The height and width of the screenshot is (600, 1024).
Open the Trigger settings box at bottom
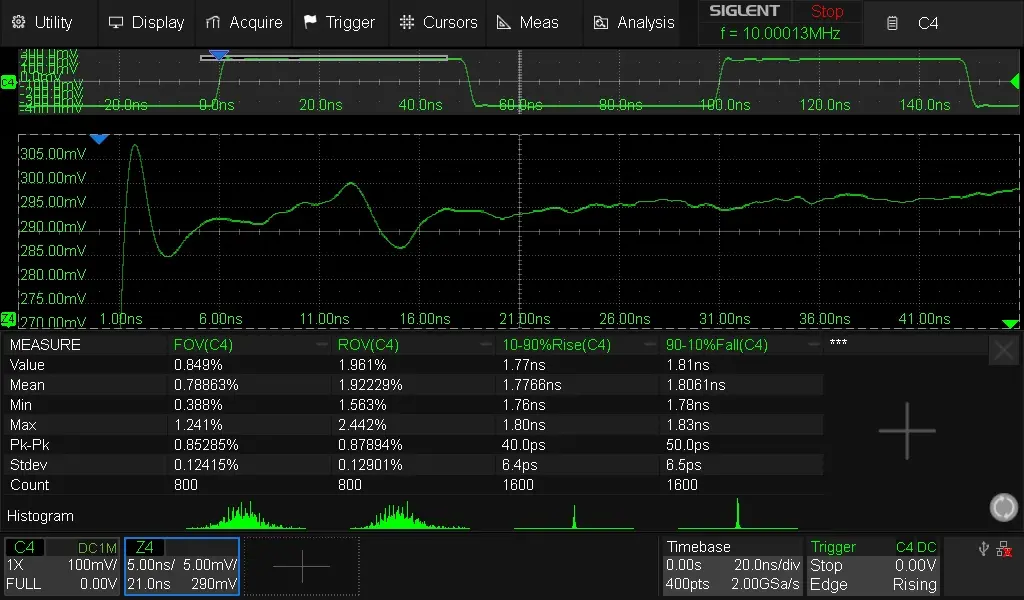pyautogui.click(x=874, y=566)
